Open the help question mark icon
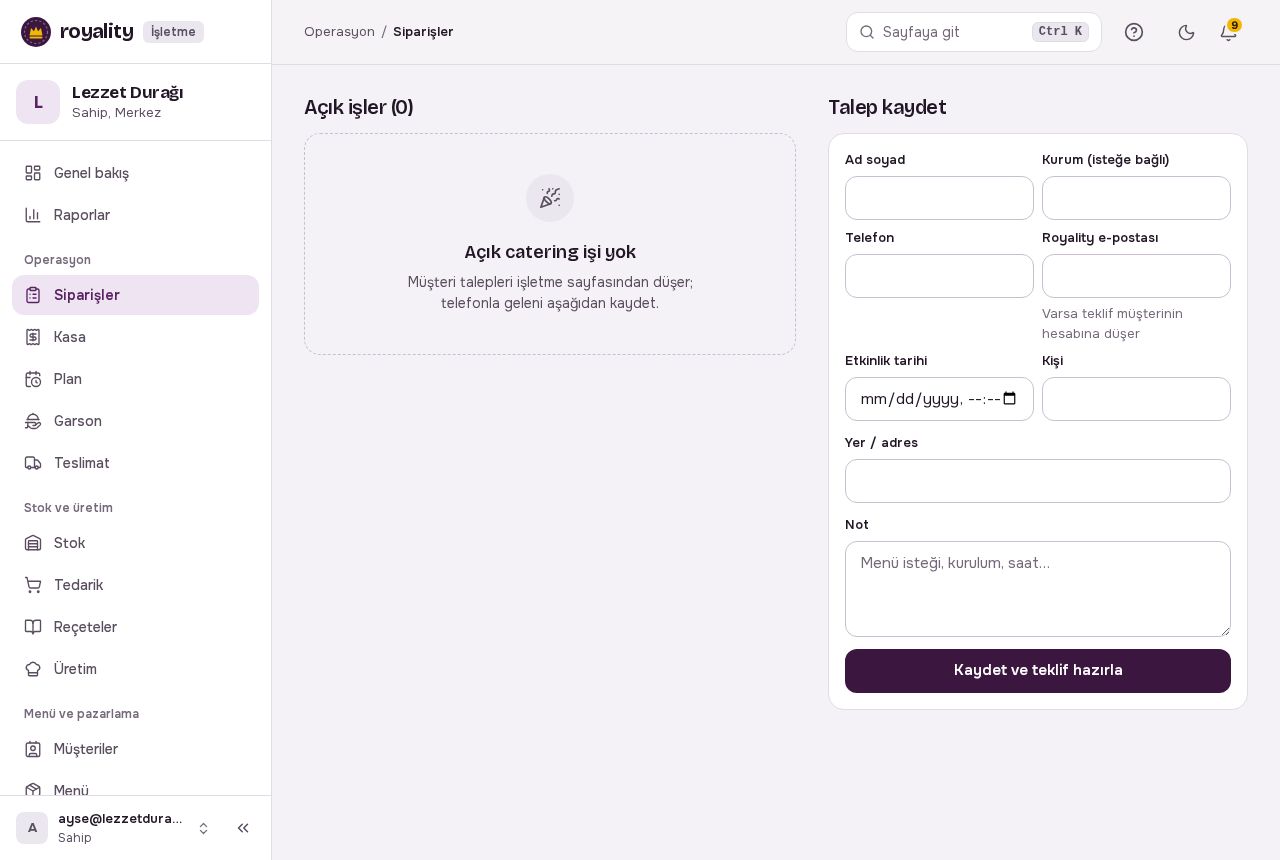Viewport: 1280px width, 860px height. tap(1134, 32)
